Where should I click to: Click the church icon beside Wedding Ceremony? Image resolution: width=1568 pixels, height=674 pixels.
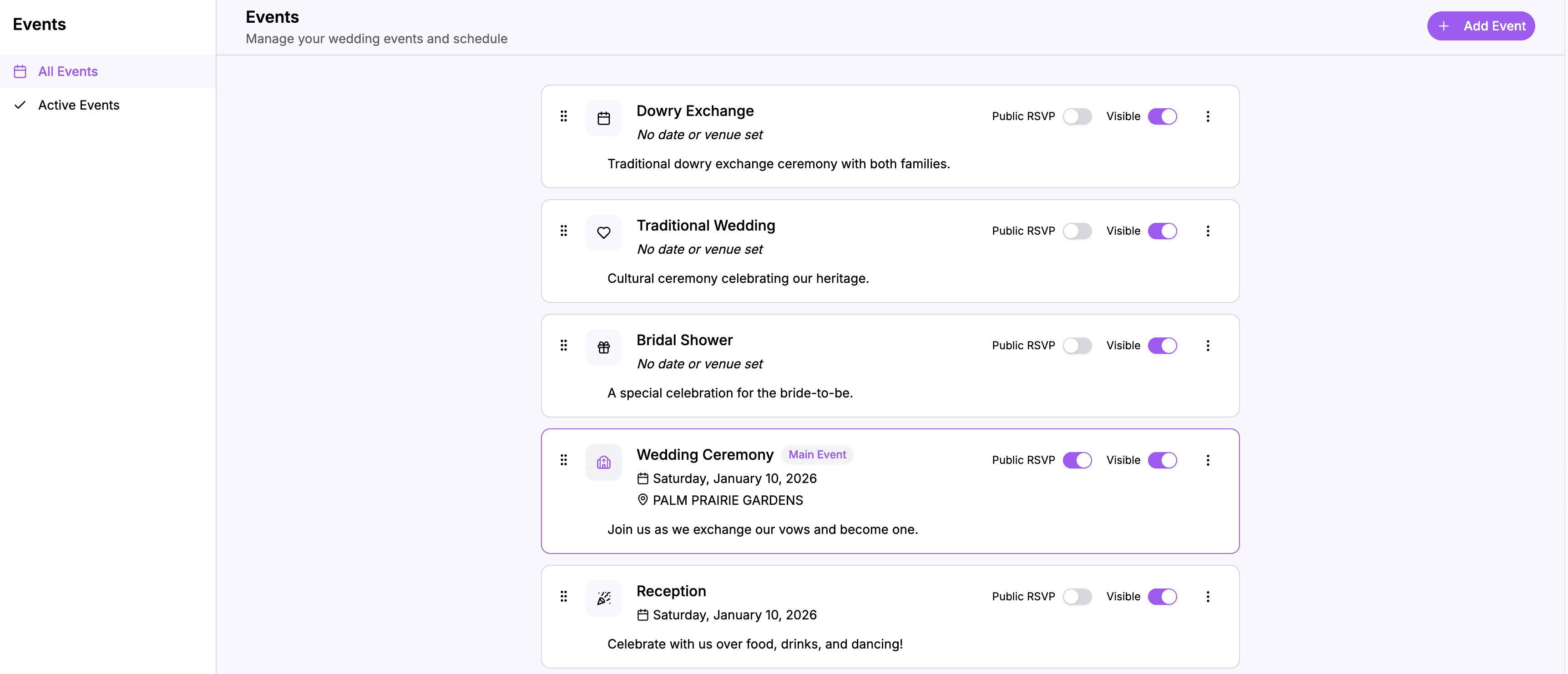pyautogui.click(x=603, y=462)
